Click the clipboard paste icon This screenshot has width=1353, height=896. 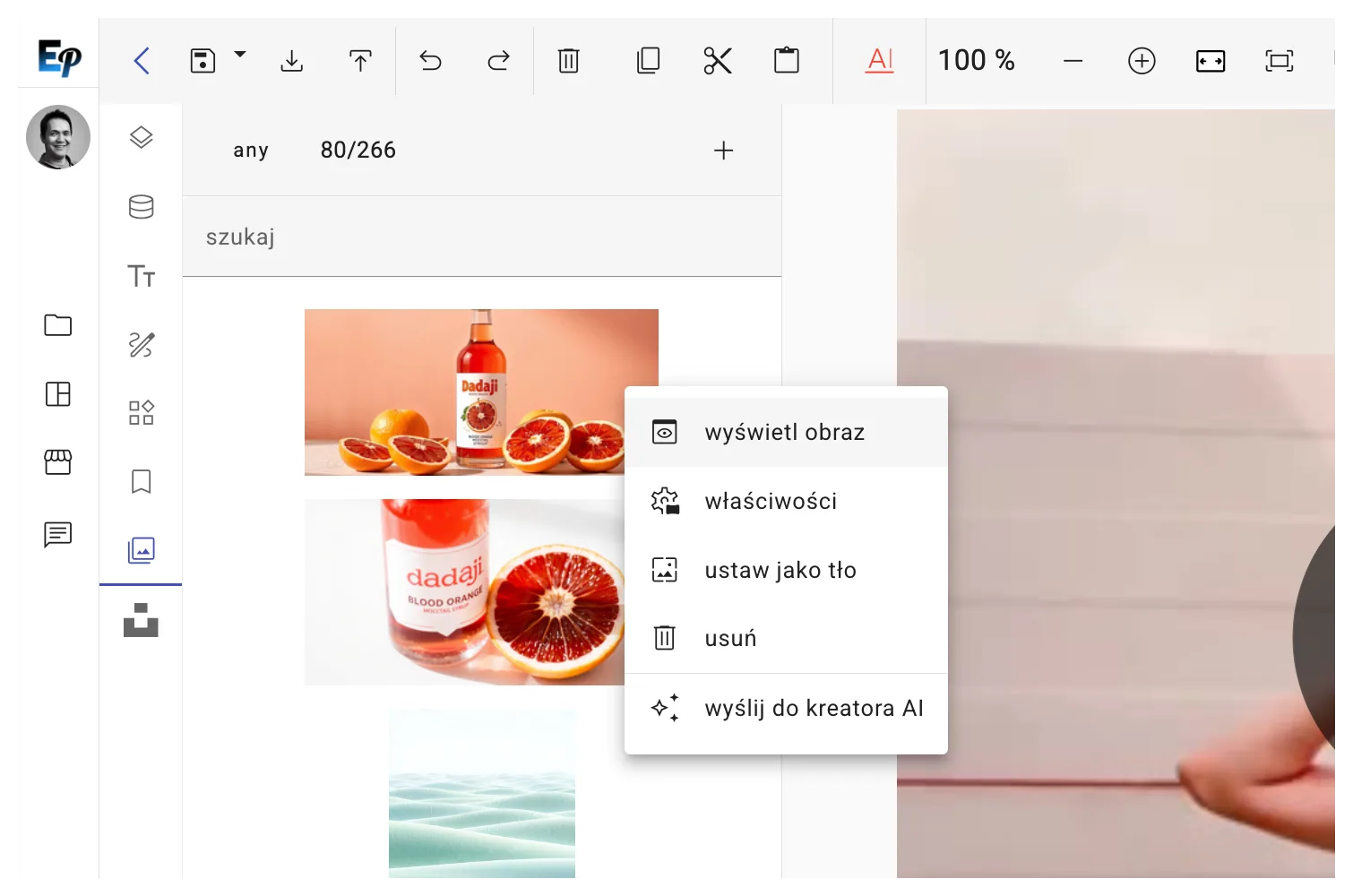click(787, 61)
